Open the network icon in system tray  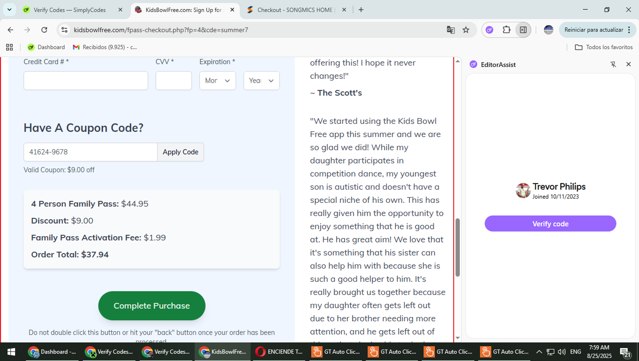[x=551, y=352]
